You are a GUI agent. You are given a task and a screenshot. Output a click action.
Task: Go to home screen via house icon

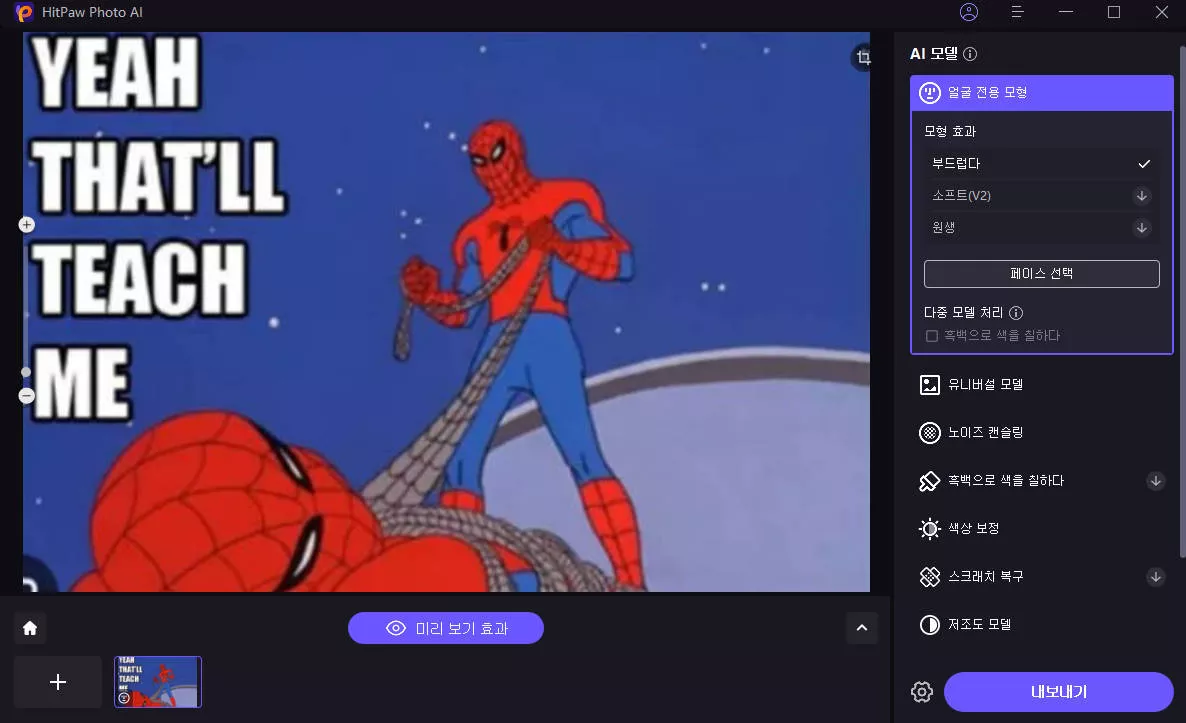[x=30, y=628]
